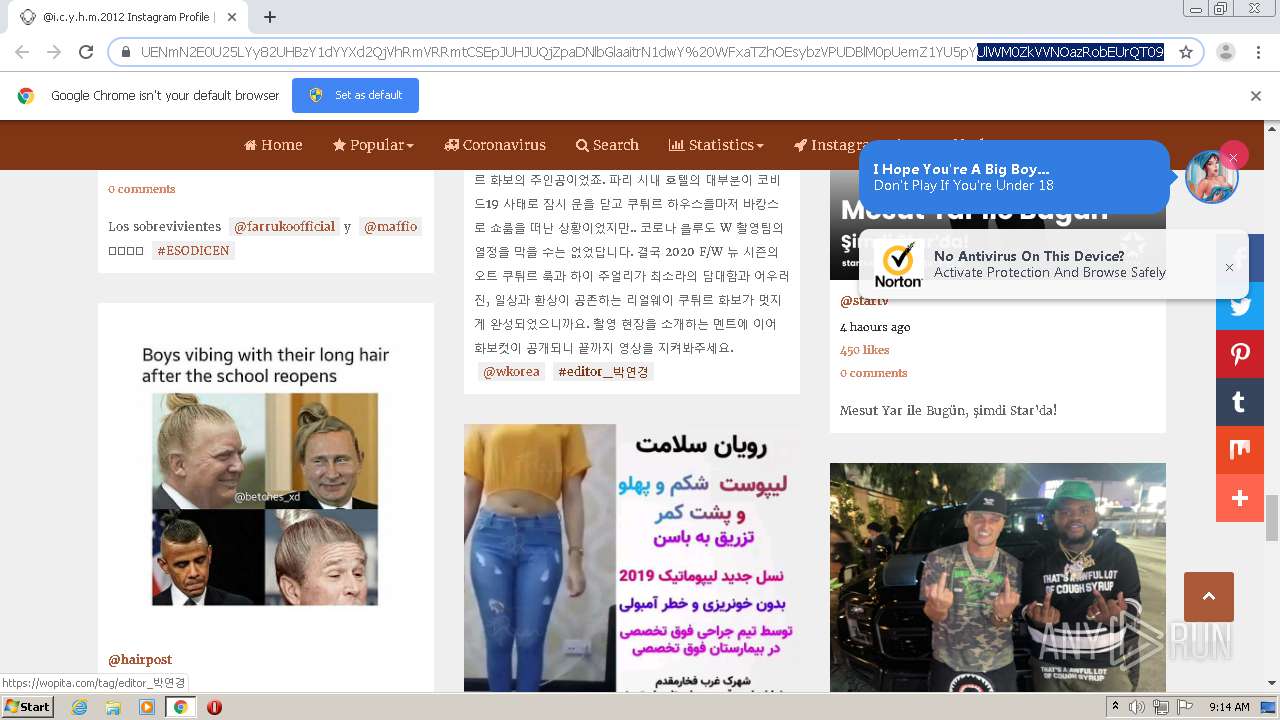Open @hairpost profile link
Viewport: 1280px width, 720px height.
coord(140,660)
